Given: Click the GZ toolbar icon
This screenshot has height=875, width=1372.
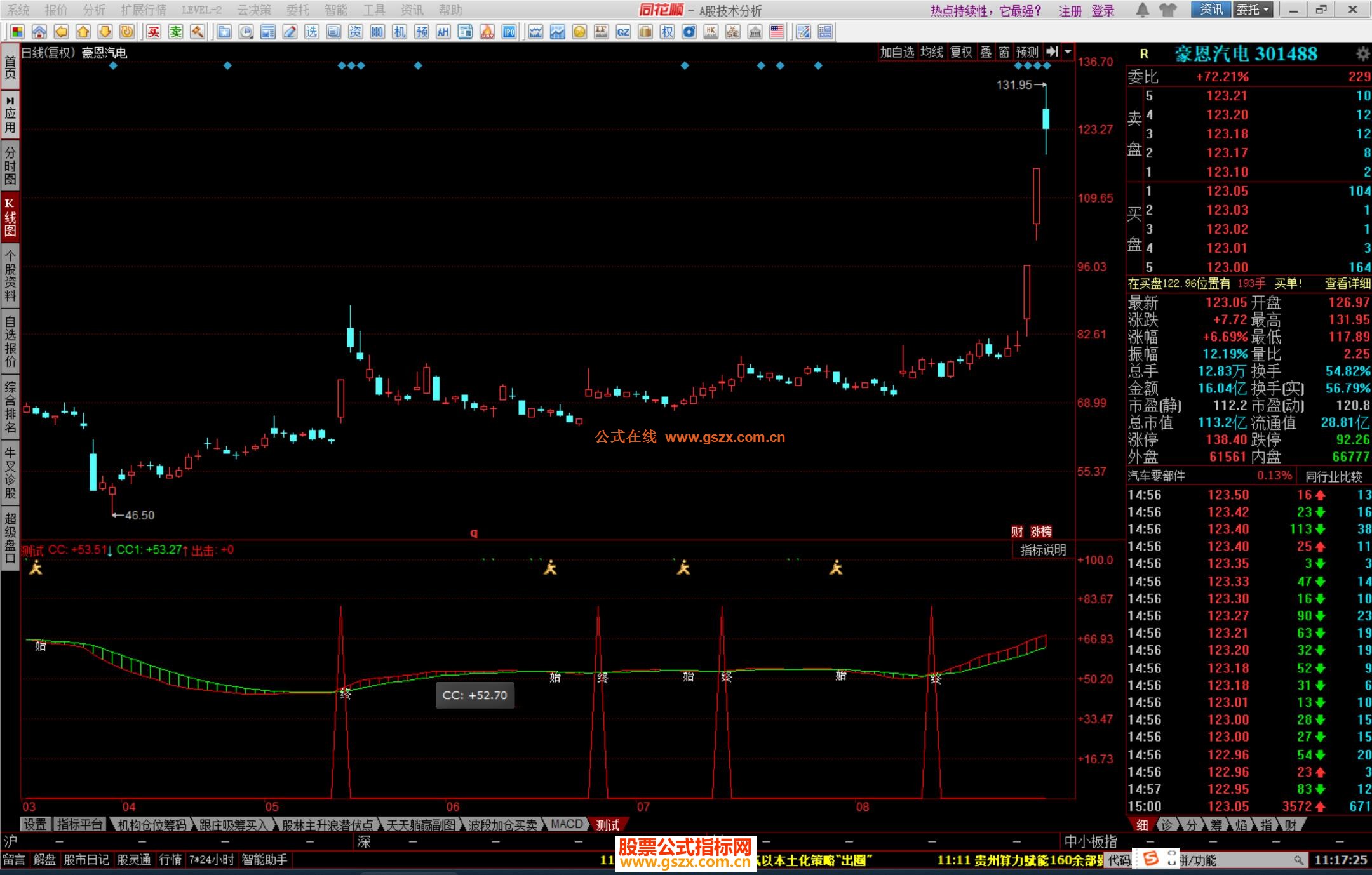Looking at the screenshot, I should click(623, 32).
